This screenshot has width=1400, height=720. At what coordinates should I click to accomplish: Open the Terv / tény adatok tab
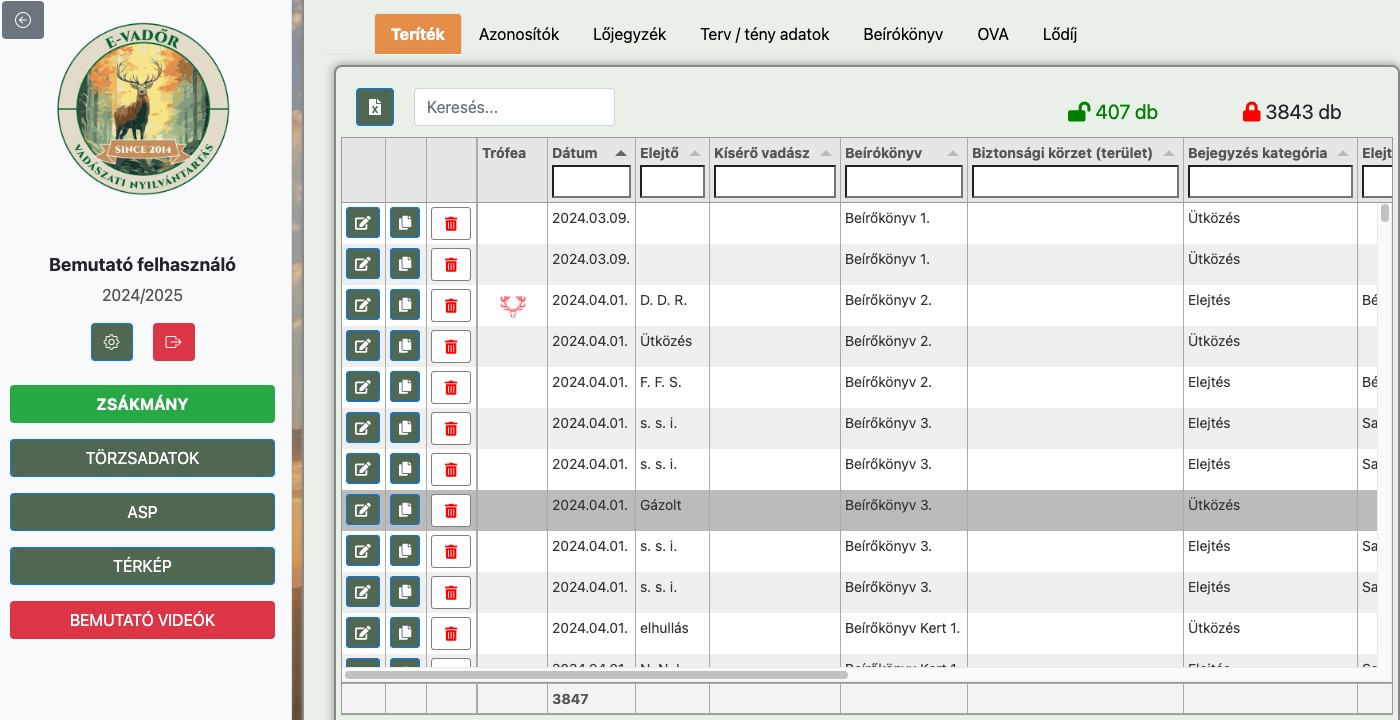(765, 34)
